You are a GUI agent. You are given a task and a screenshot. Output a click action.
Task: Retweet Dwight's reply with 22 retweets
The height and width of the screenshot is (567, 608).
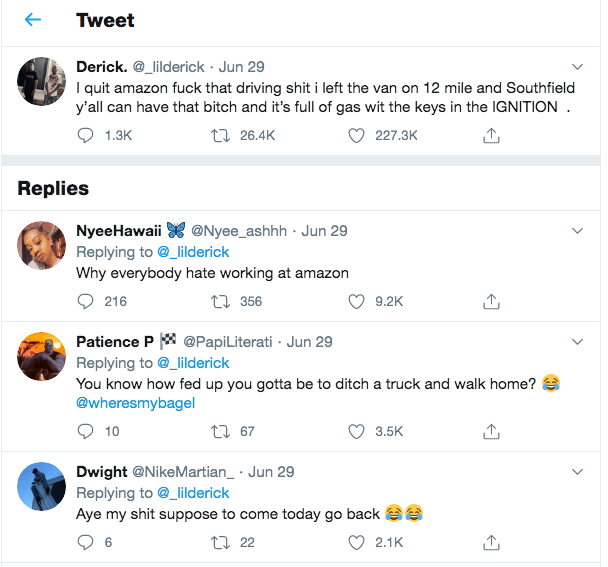coord(222,542)
